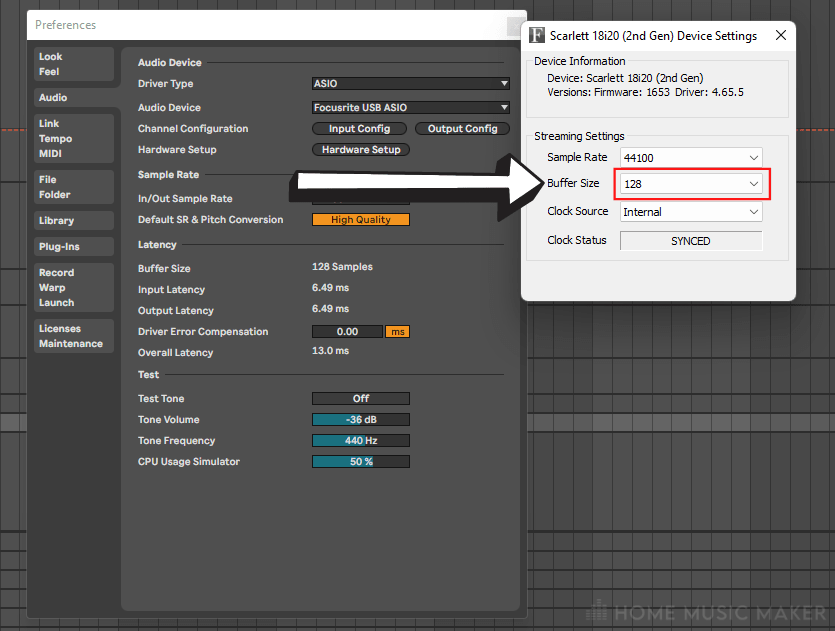Toggle the Test Tone Off button

point(361,398)
